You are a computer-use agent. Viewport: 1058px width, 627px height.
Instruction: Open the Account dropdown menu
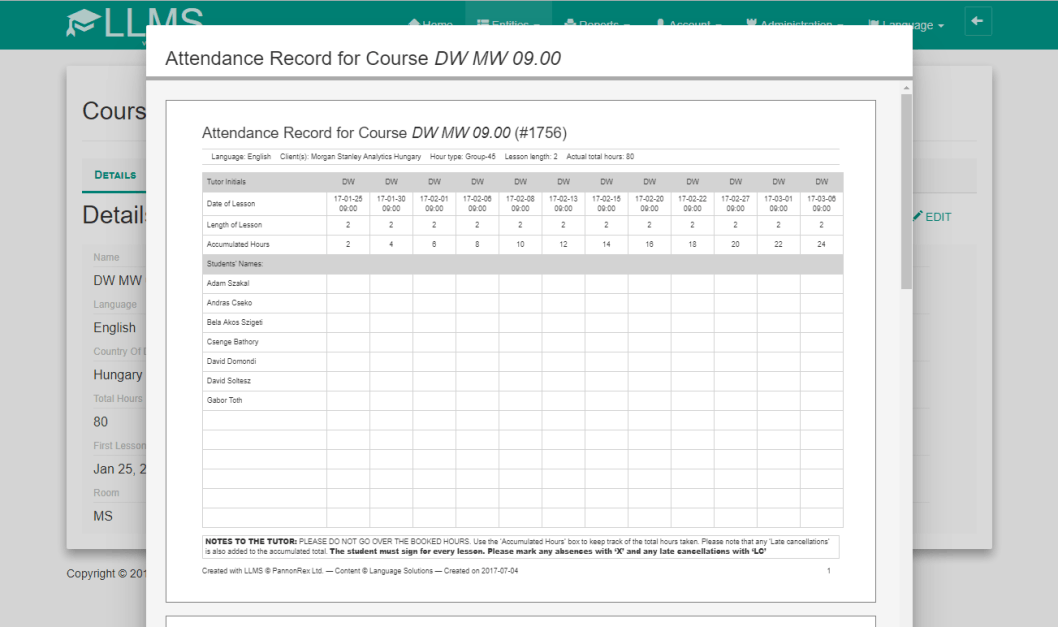coord(689,24)
